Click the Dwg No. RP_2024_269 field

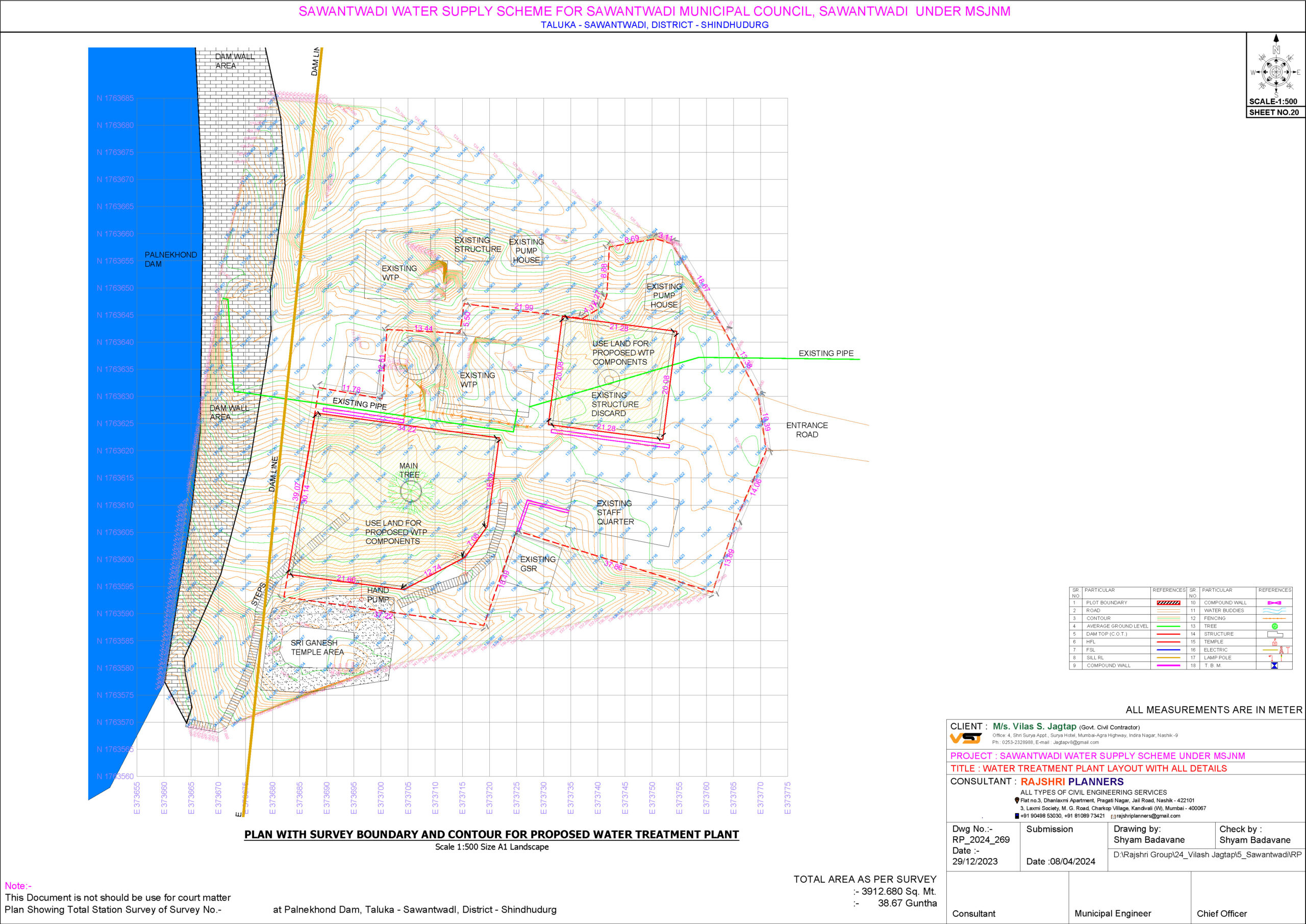pyautogui.click(x=981, y=840)
